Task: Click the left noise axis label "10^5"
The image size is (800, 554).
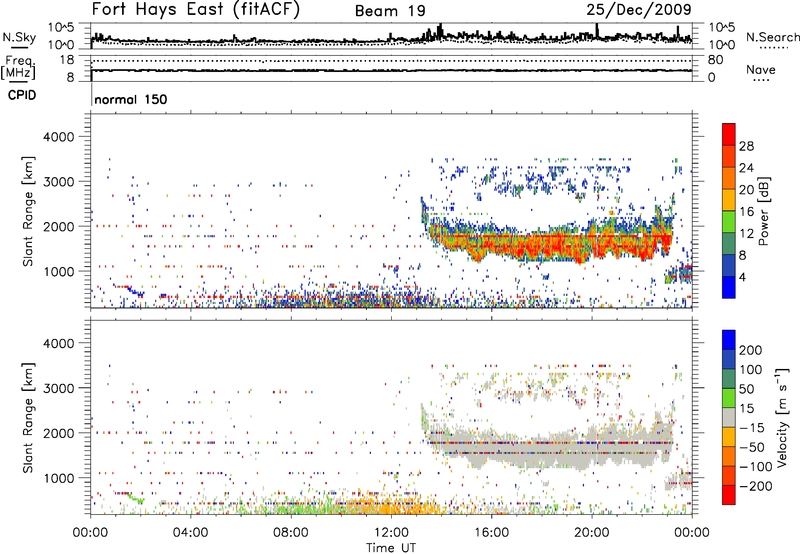Action: point(61,28)
